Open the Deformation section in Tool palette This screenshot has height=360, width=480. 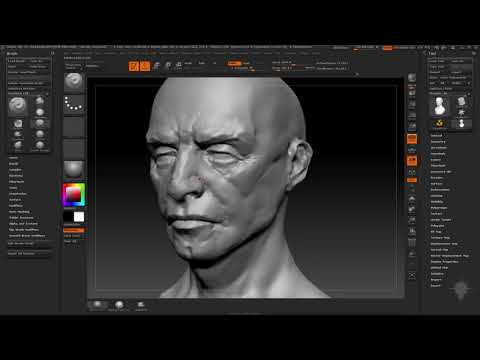point(440,190)
